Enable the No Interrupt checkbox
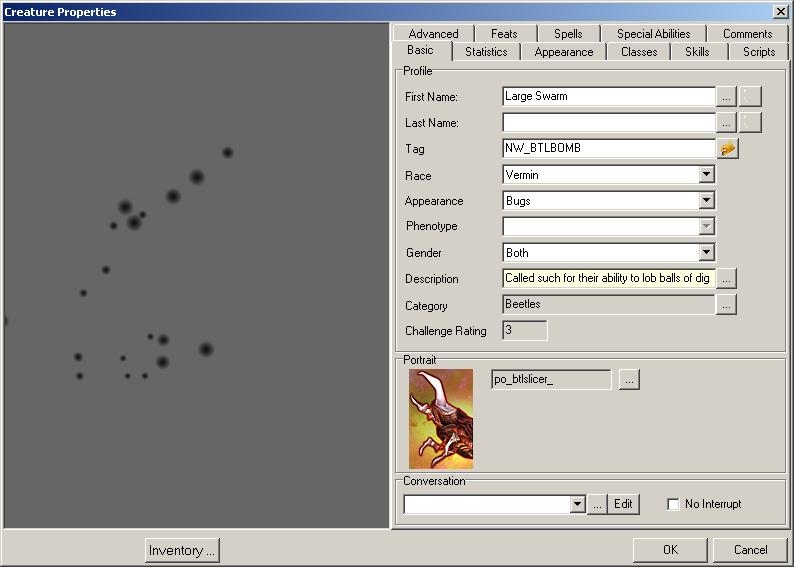Viewport: 794px width, 567px height. click(x=674, y=504)
